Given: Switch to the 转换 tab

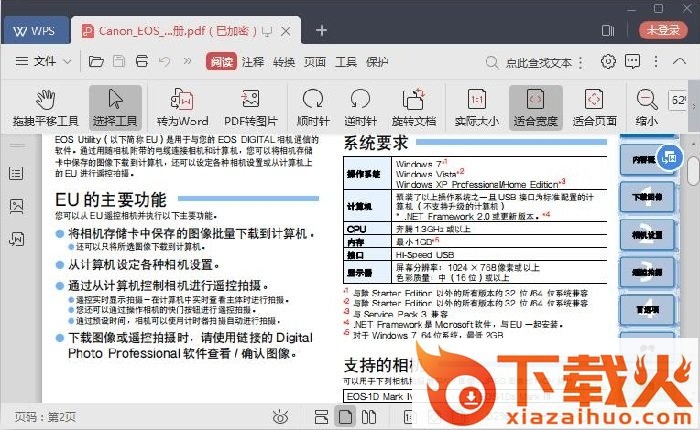Looking at the screenshot, I should click(x=284, y=62).
